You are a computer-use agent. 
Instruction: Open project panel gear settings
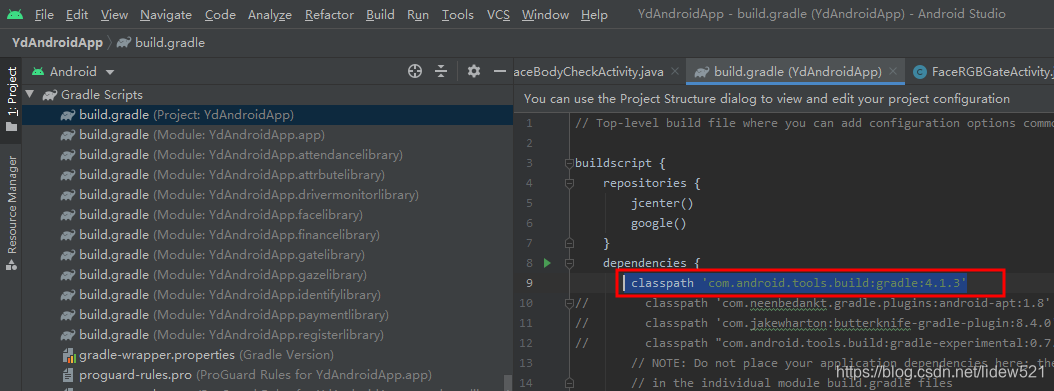(474, 71)
